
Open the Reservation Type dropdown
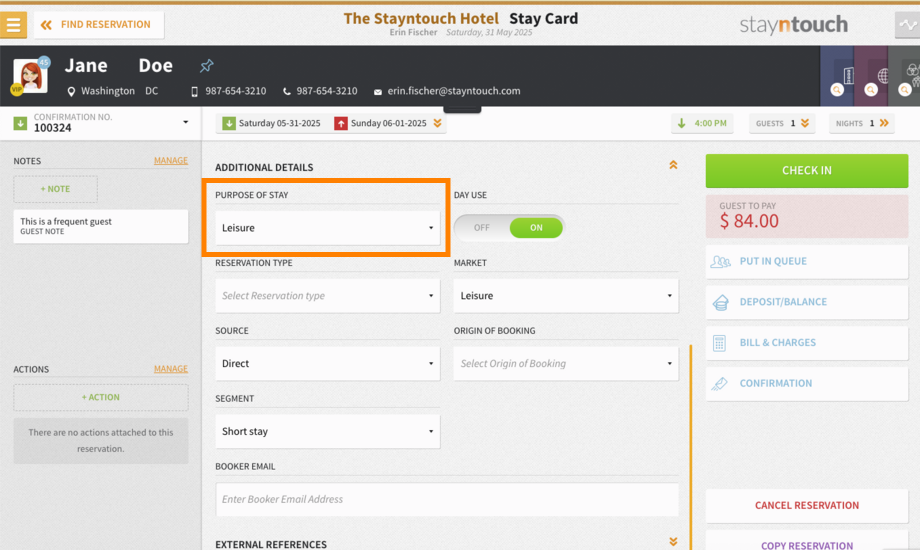[327, 296]
